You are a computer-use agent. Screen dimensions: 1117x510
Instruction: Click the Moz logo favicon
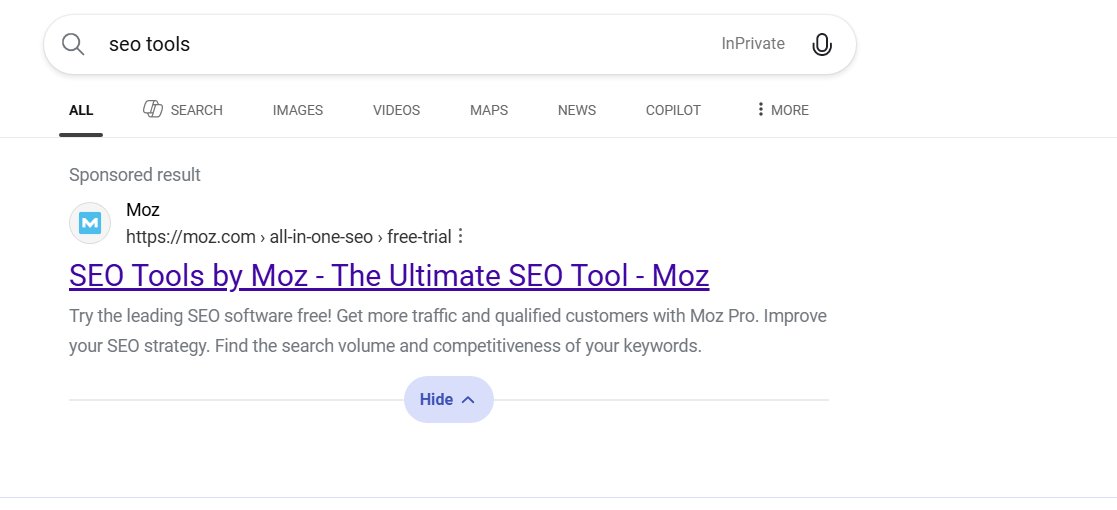[x=90, y=223]
